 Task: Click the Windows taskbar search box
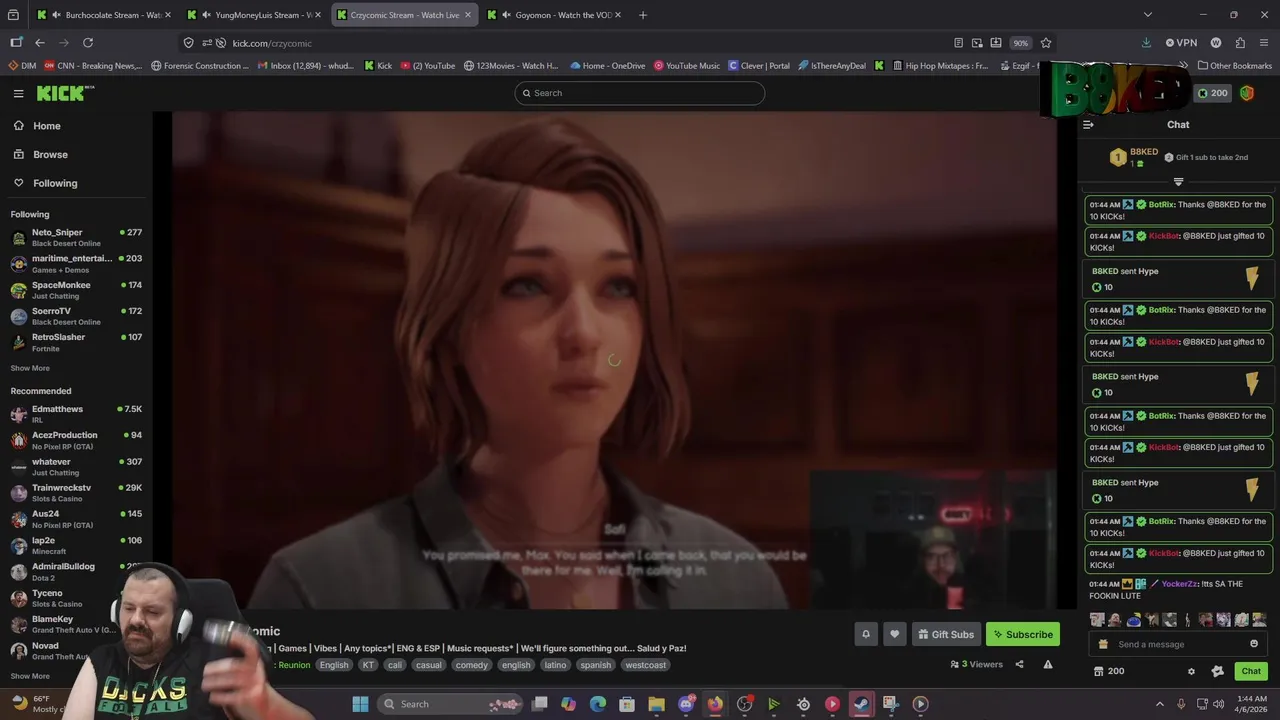click(452, 704)
